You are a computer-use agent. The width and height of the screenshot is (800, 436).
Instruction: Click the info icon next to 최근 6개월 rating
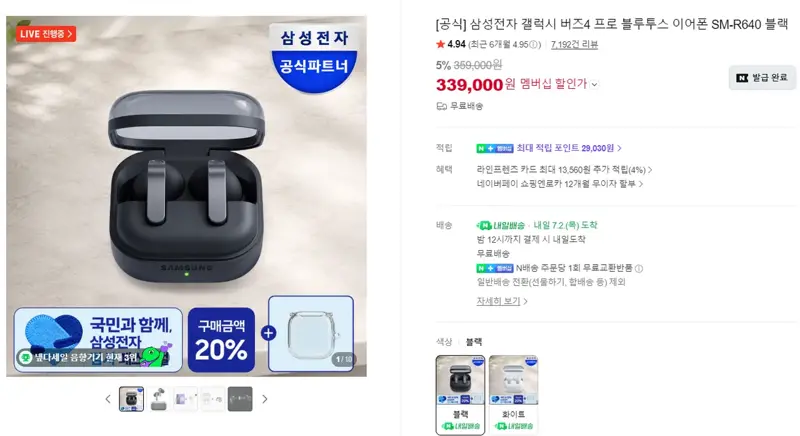(x=534, y=45)
